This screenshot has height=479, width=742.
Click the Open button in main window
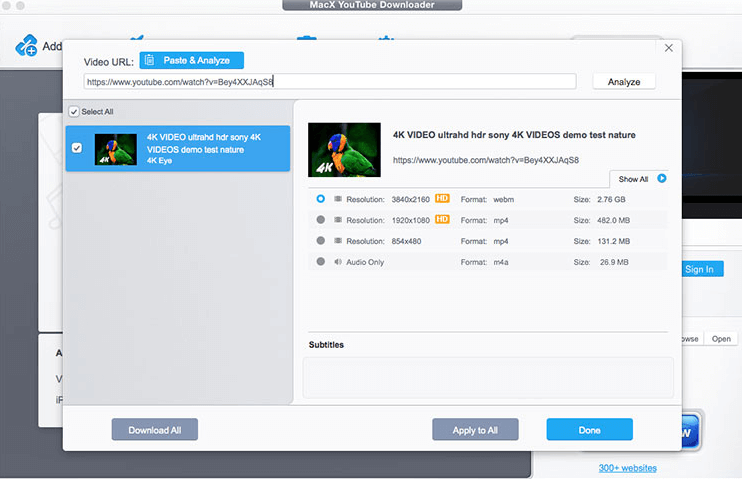click(x=721, y=338)
